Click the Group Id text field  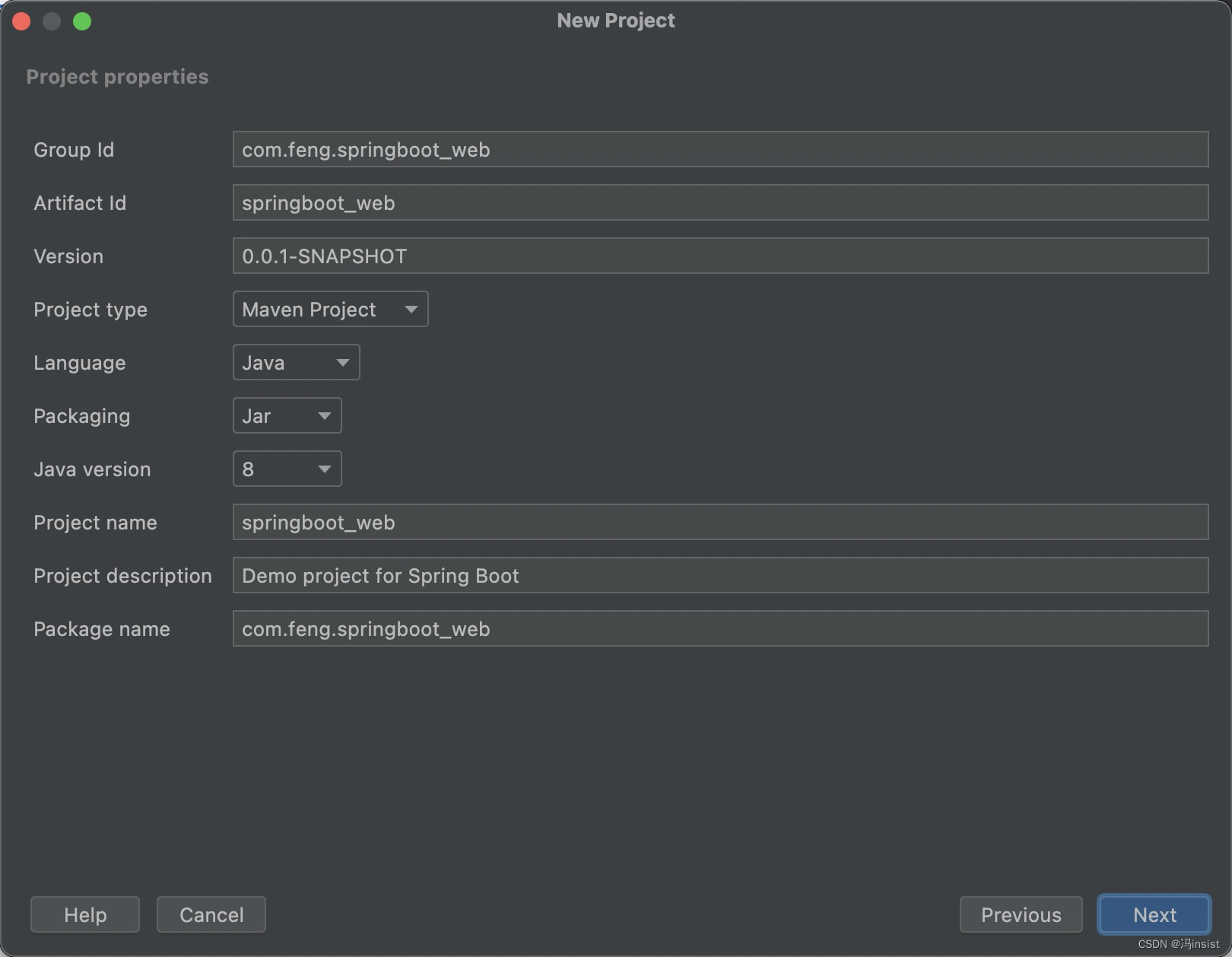tap(719, 149)
